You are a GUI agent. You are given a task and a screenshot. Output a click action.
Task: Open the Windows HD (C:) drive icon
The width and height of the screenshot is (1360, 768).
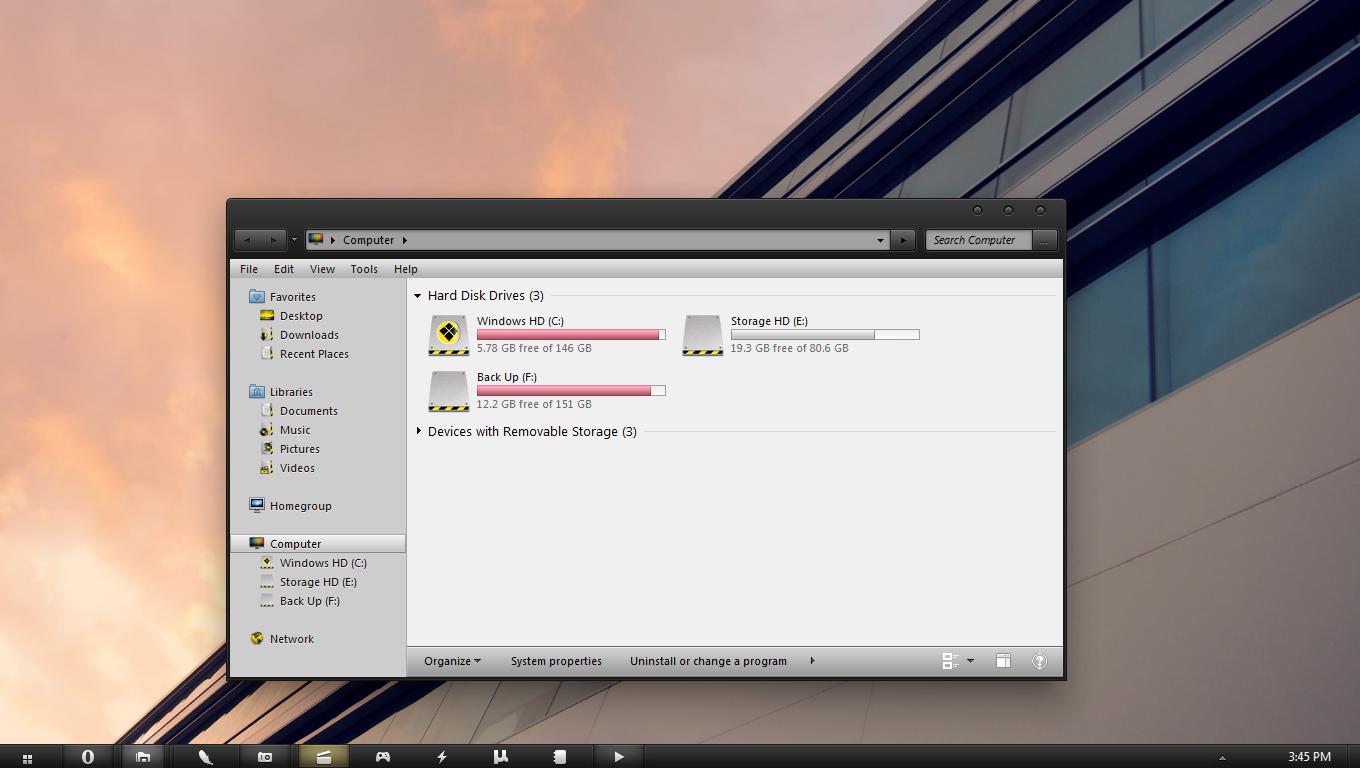tap(448, 335)
